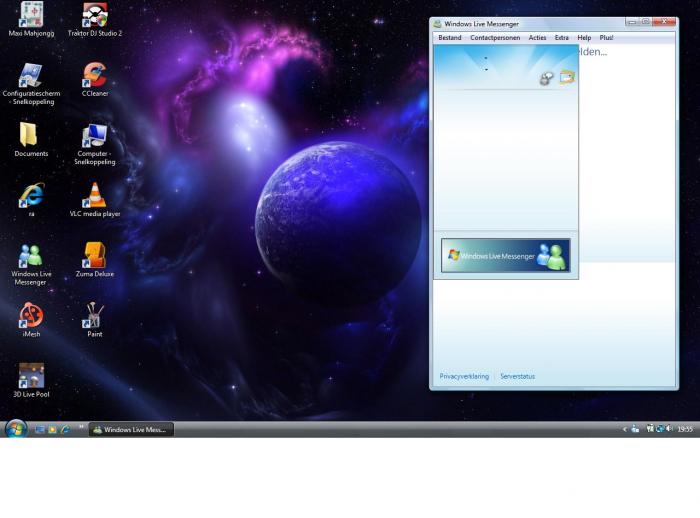The image size is (700, 518).
Task: Click the Privacyverklaring link
Action: (464, 376)
